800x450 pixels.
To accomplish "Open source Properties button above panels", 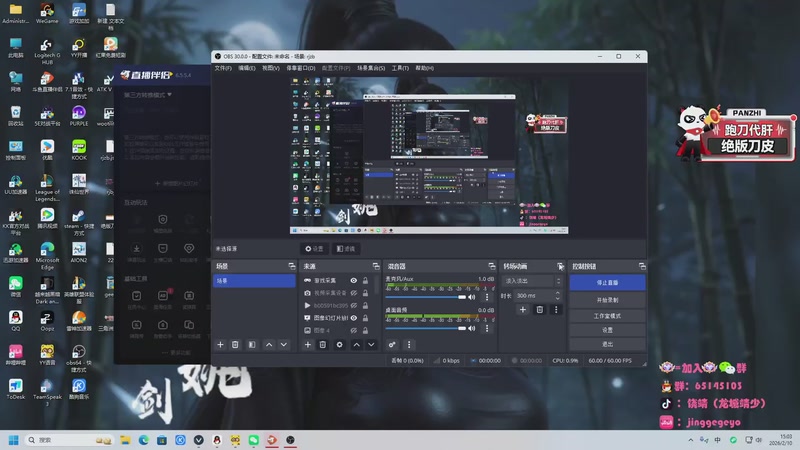I will coord(315,248).
